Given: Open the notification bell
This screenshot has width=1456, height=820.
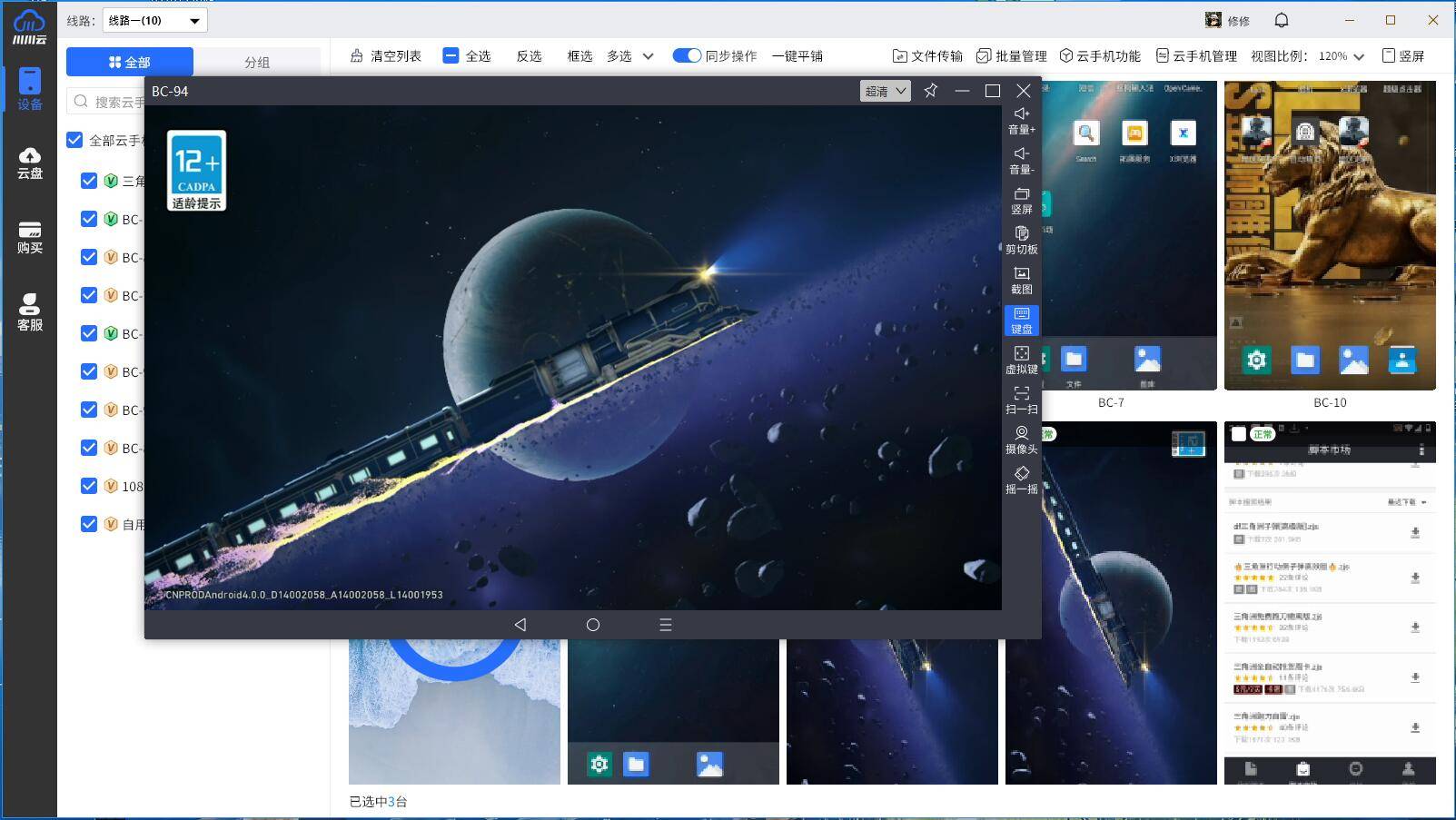Looking at the screenshot, I should (x=1282, y=20).
